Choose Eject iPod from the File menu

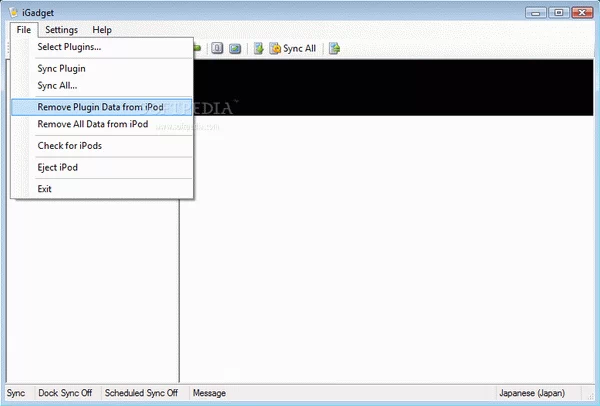click(102, 168)
